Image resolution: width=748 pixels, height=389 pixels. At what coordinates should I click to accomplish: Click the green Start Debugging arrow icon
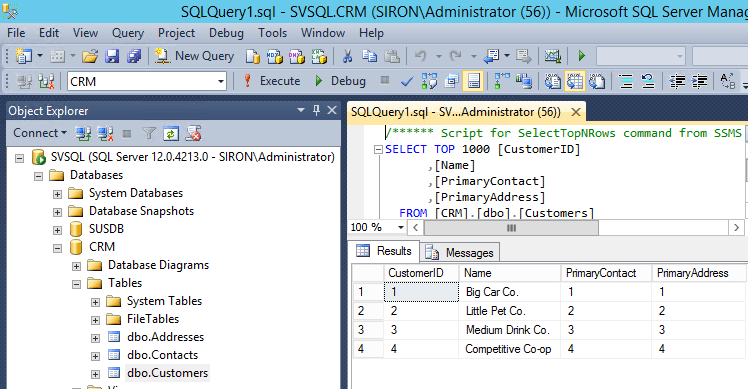tap(582, 56)
